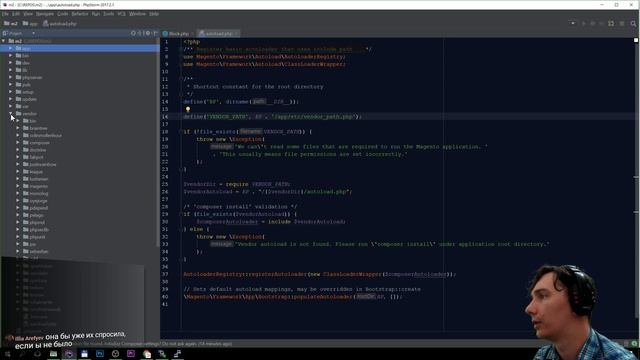Open the View menu
This screenshot has height=360, width=640.
(28, 14)
